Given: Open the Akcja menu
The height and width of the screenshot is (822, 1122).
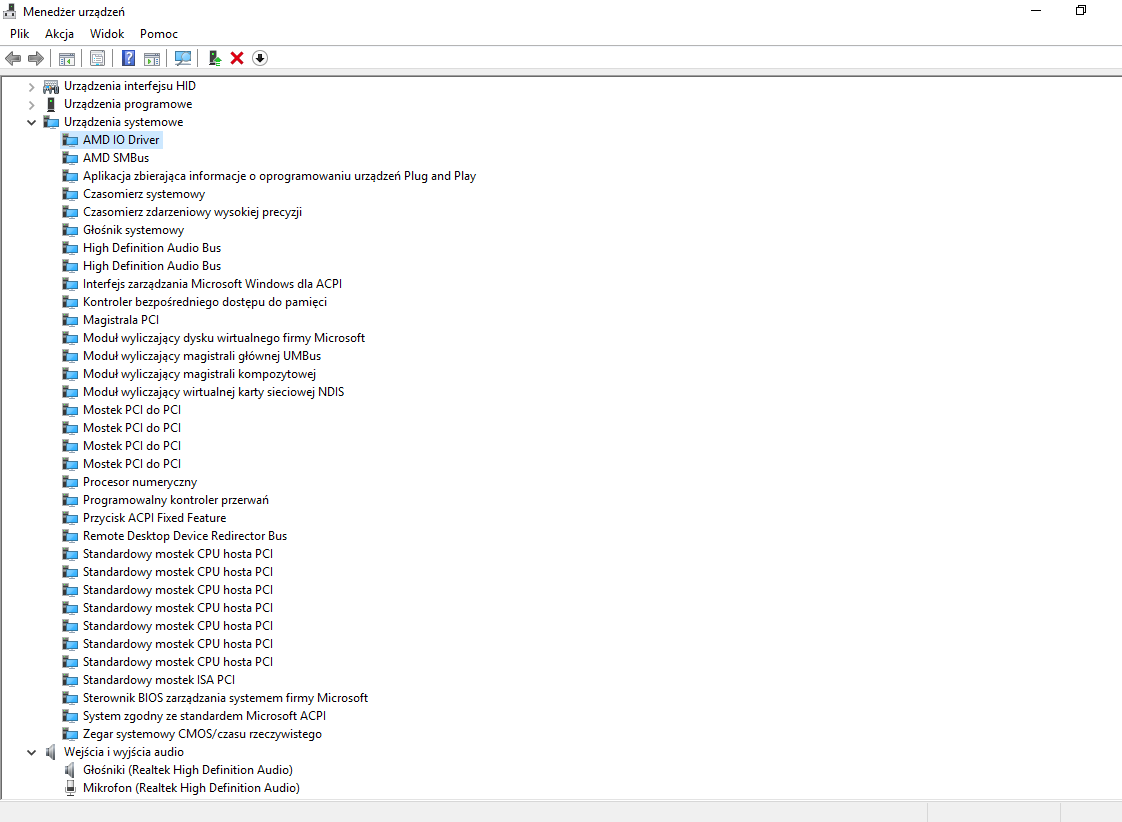Looking at the screenshot, I should tap(59, 34).
